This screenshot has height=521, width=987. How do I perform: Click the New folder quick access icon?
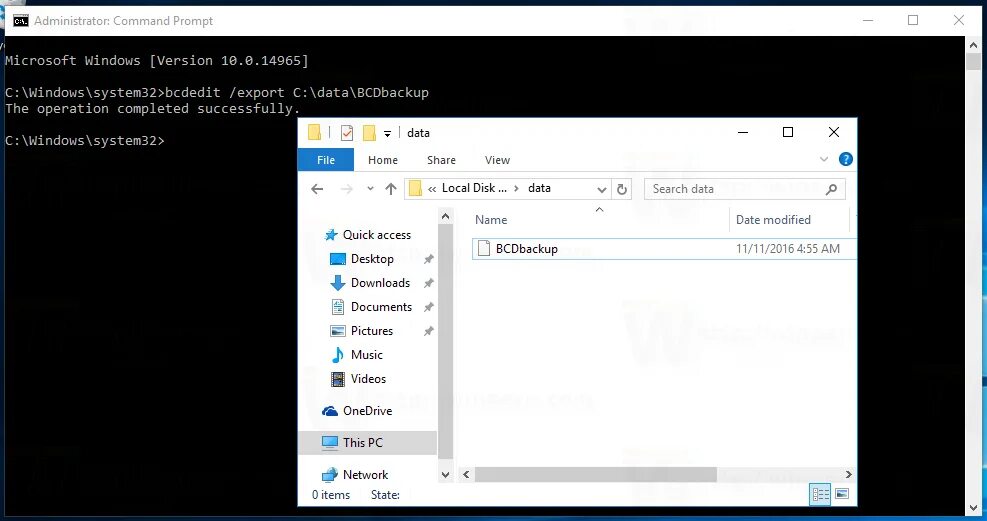369,133
